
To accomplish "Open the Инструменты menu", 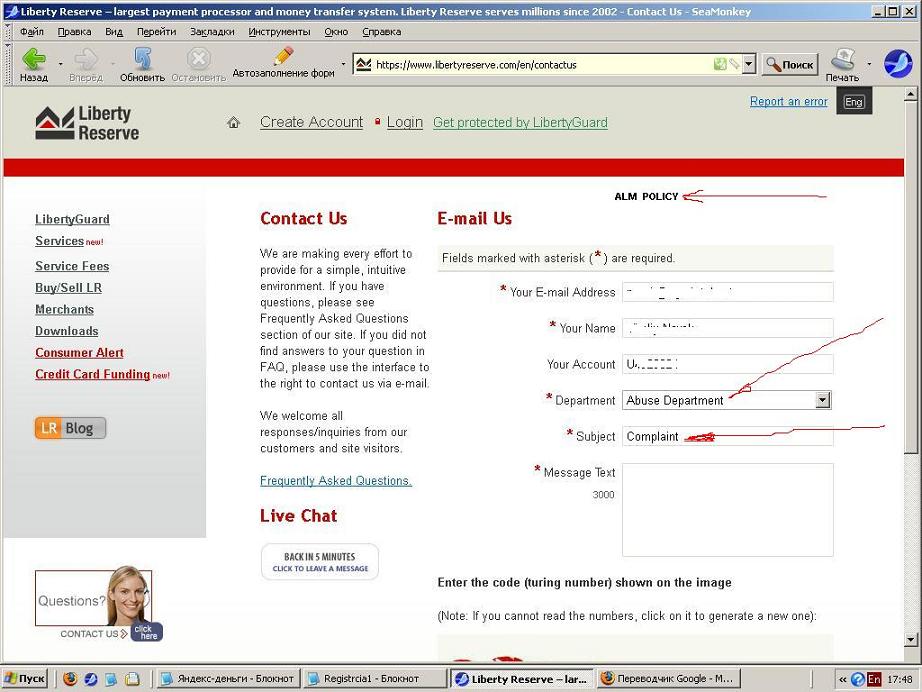I will (x=279, y=32).
